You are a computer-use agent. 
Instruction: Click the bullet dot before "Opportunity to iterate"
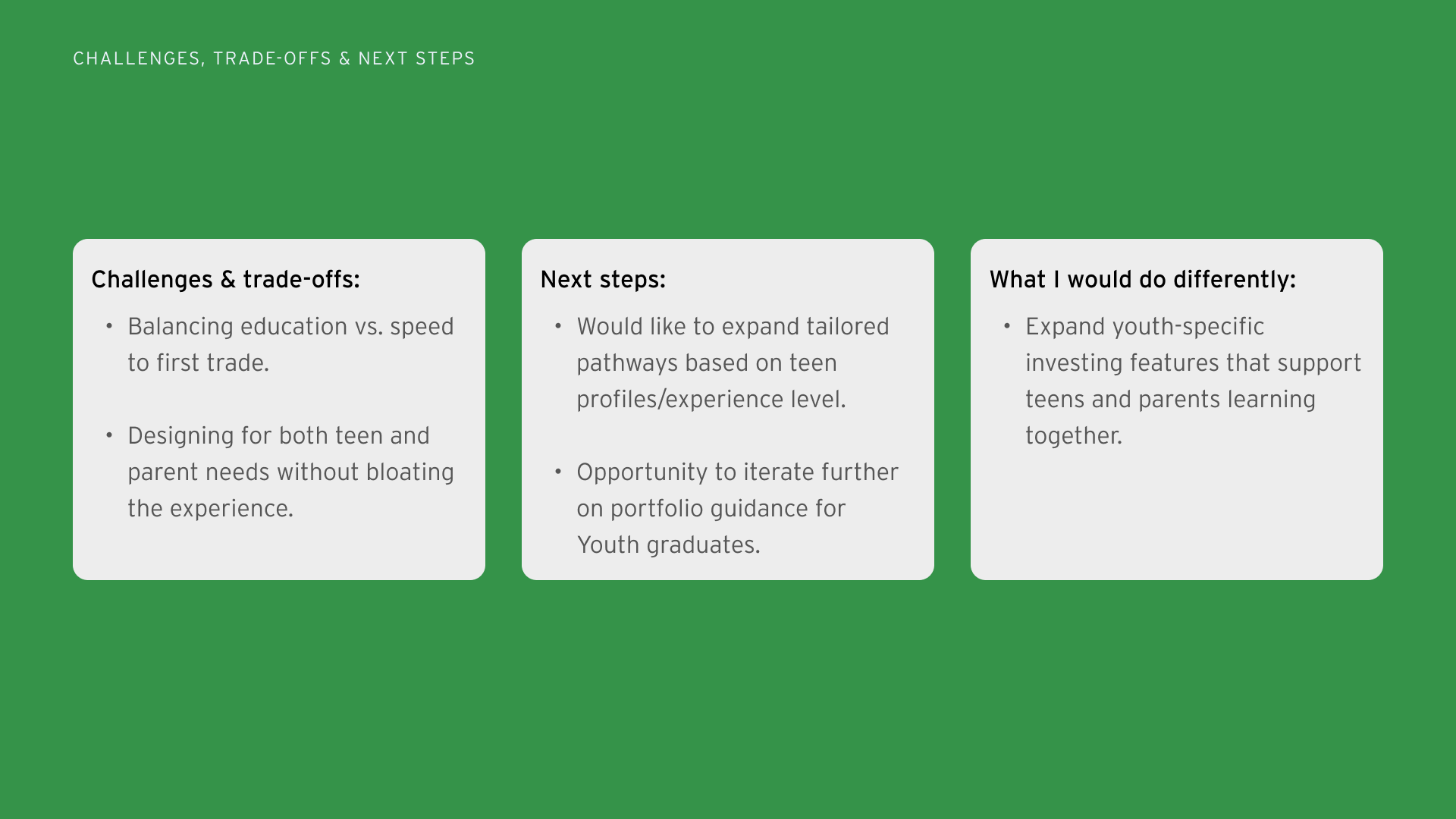(x=558, y=472)
